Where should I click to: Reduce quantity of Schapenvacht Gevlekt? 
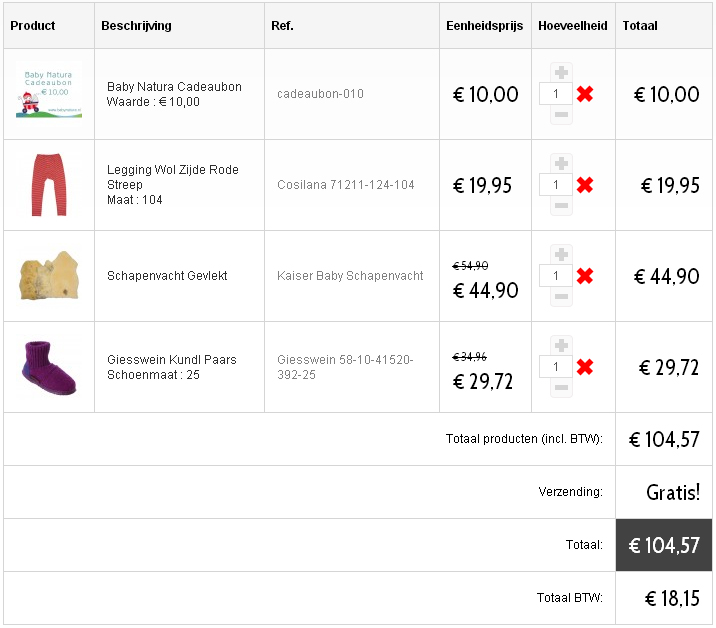pos(561,297)
